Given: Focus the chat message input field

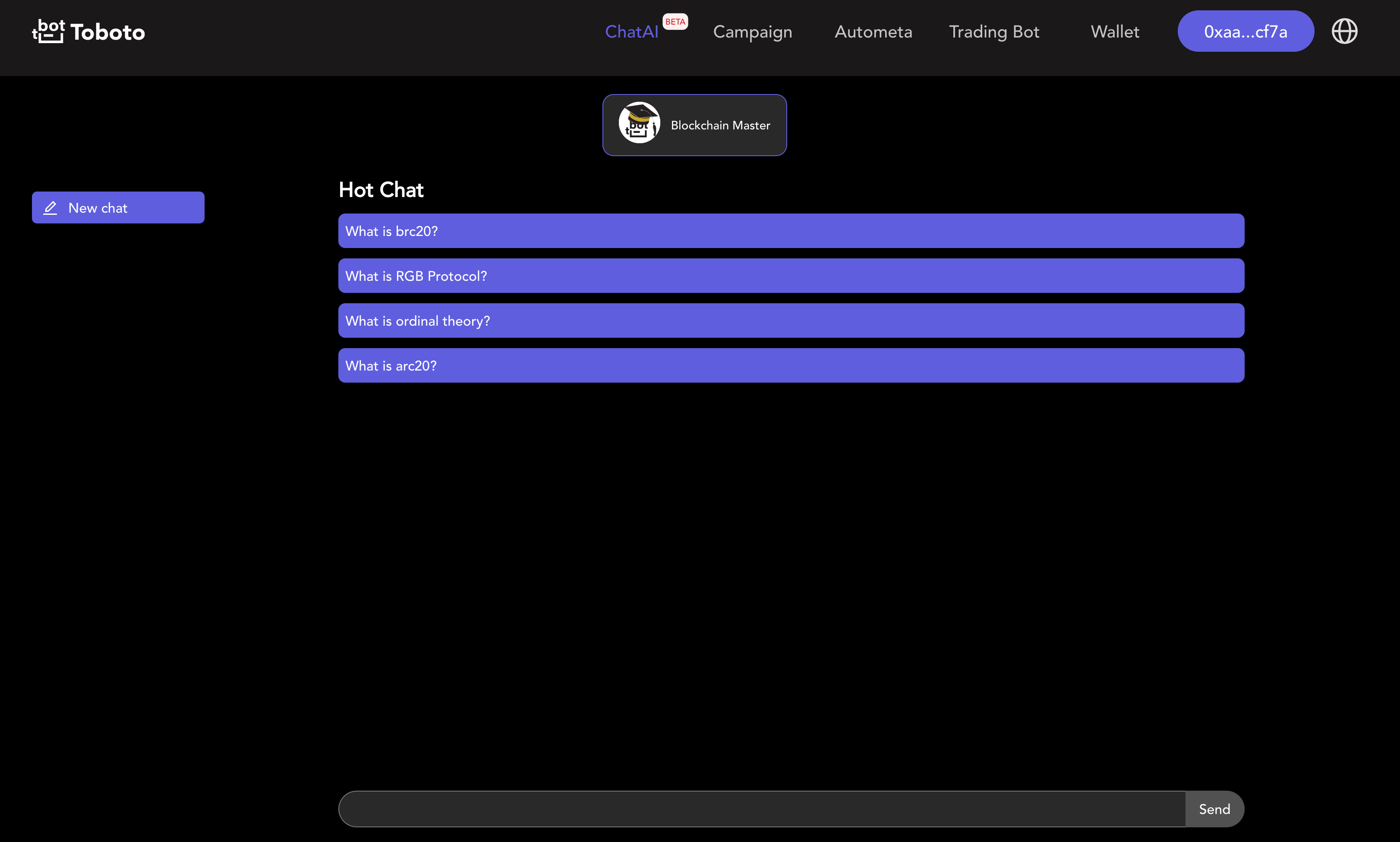Looking at the screenshot, I should 760,808.
